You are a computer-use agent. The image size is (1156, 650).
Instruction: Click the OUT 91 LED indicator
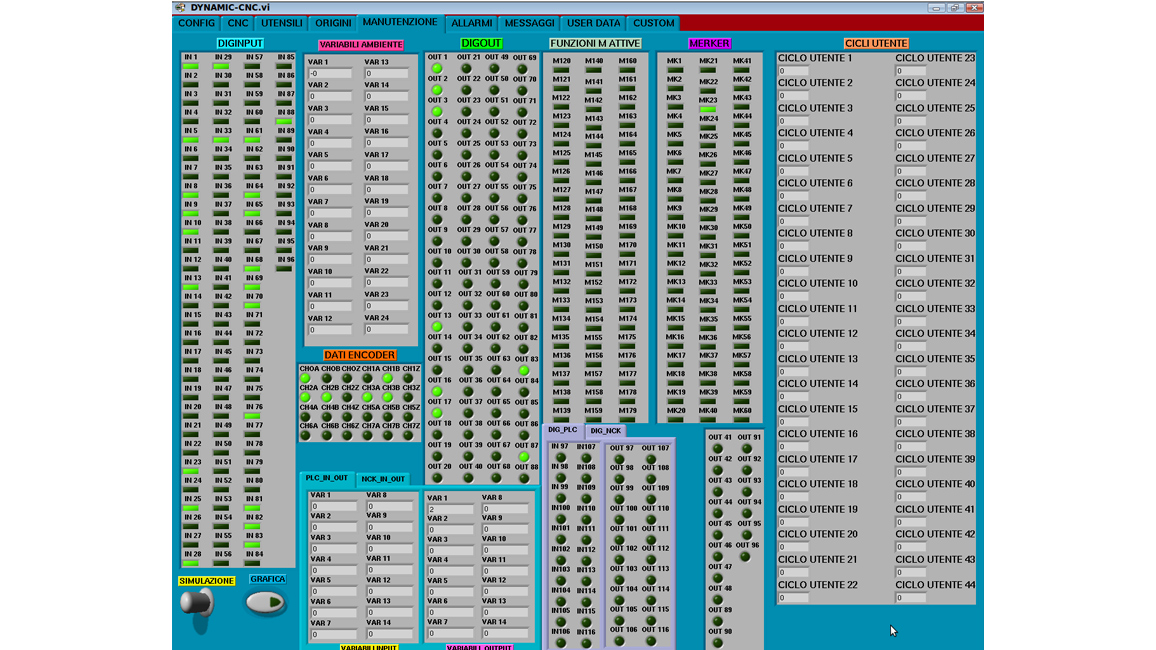pos(746,448)
